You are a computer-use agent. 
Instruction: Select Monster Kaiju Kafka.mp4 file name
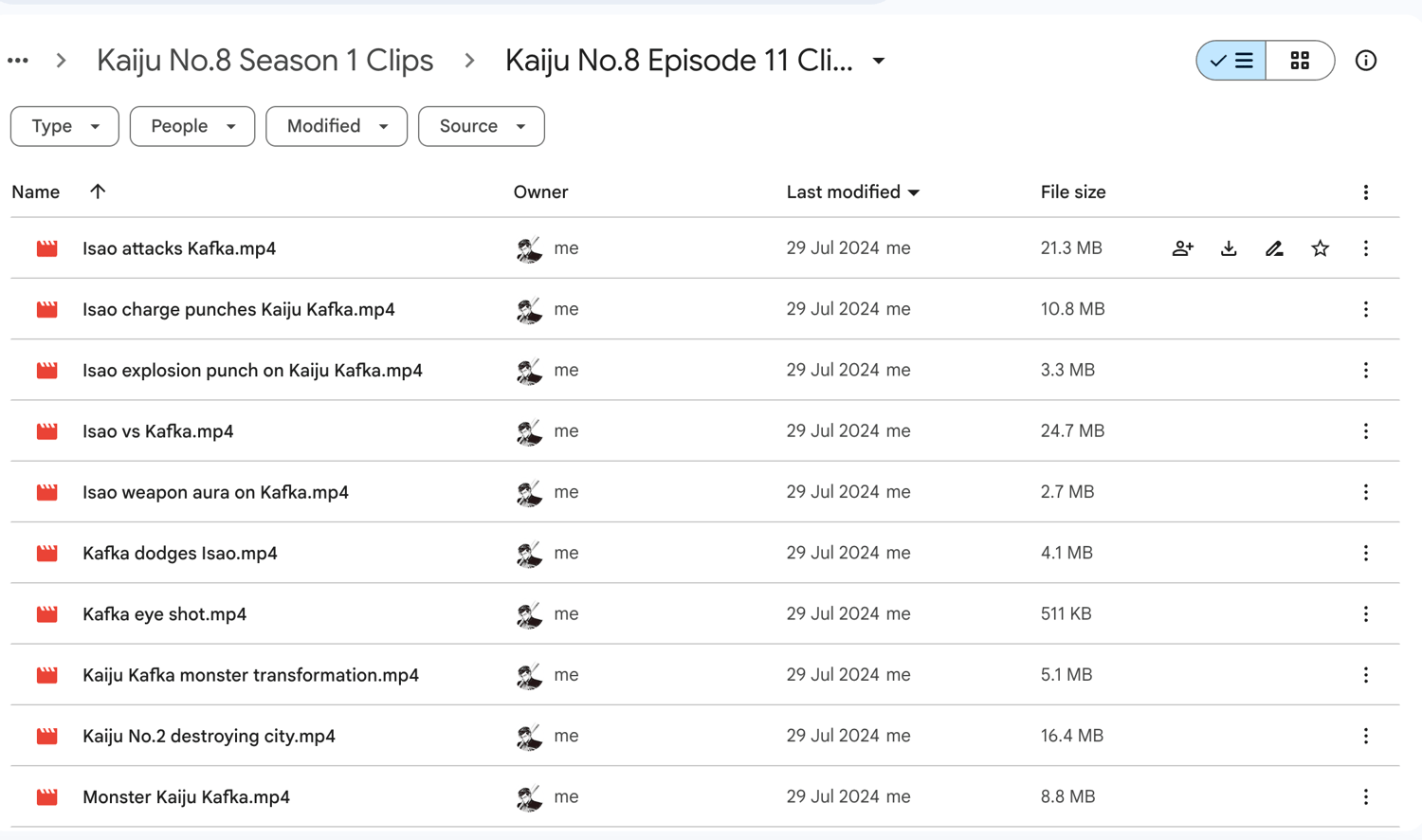pos(186,797)
